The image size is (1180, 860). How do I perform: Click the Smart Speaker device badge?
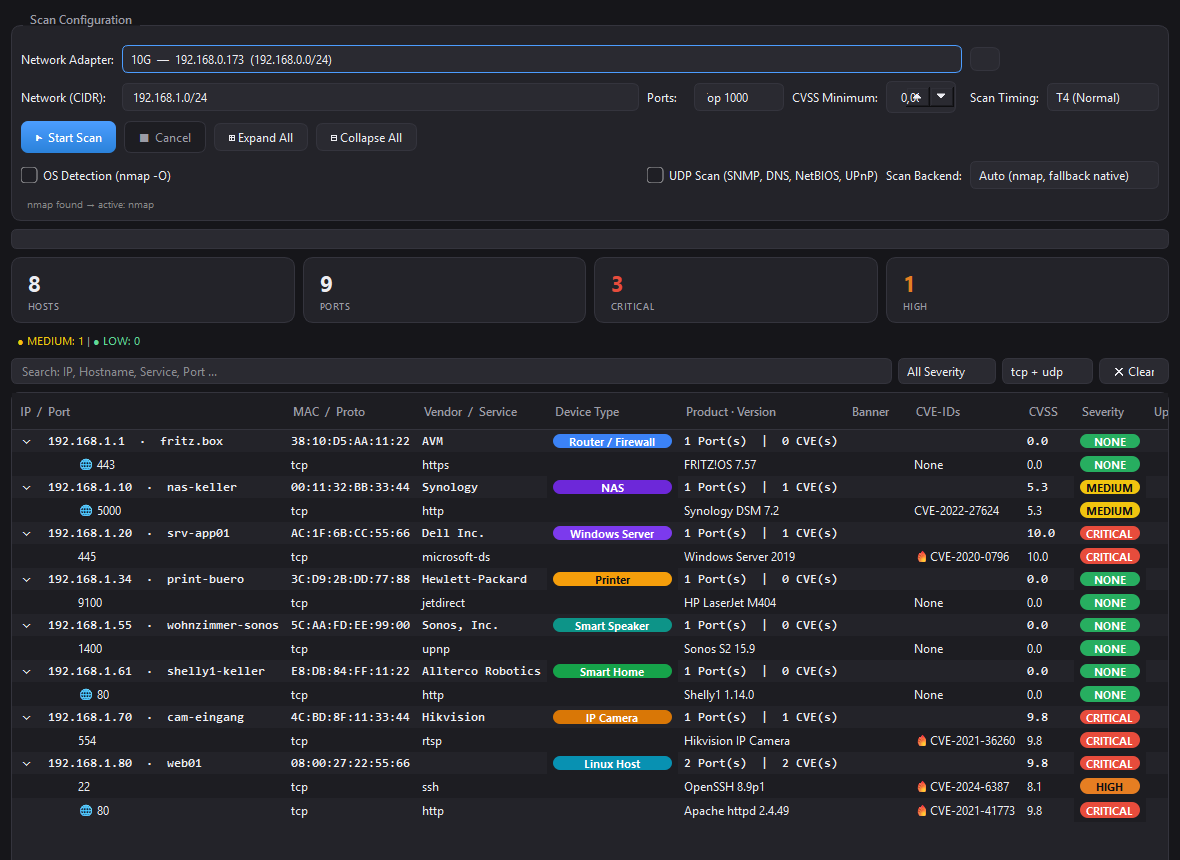pos(612,625)
